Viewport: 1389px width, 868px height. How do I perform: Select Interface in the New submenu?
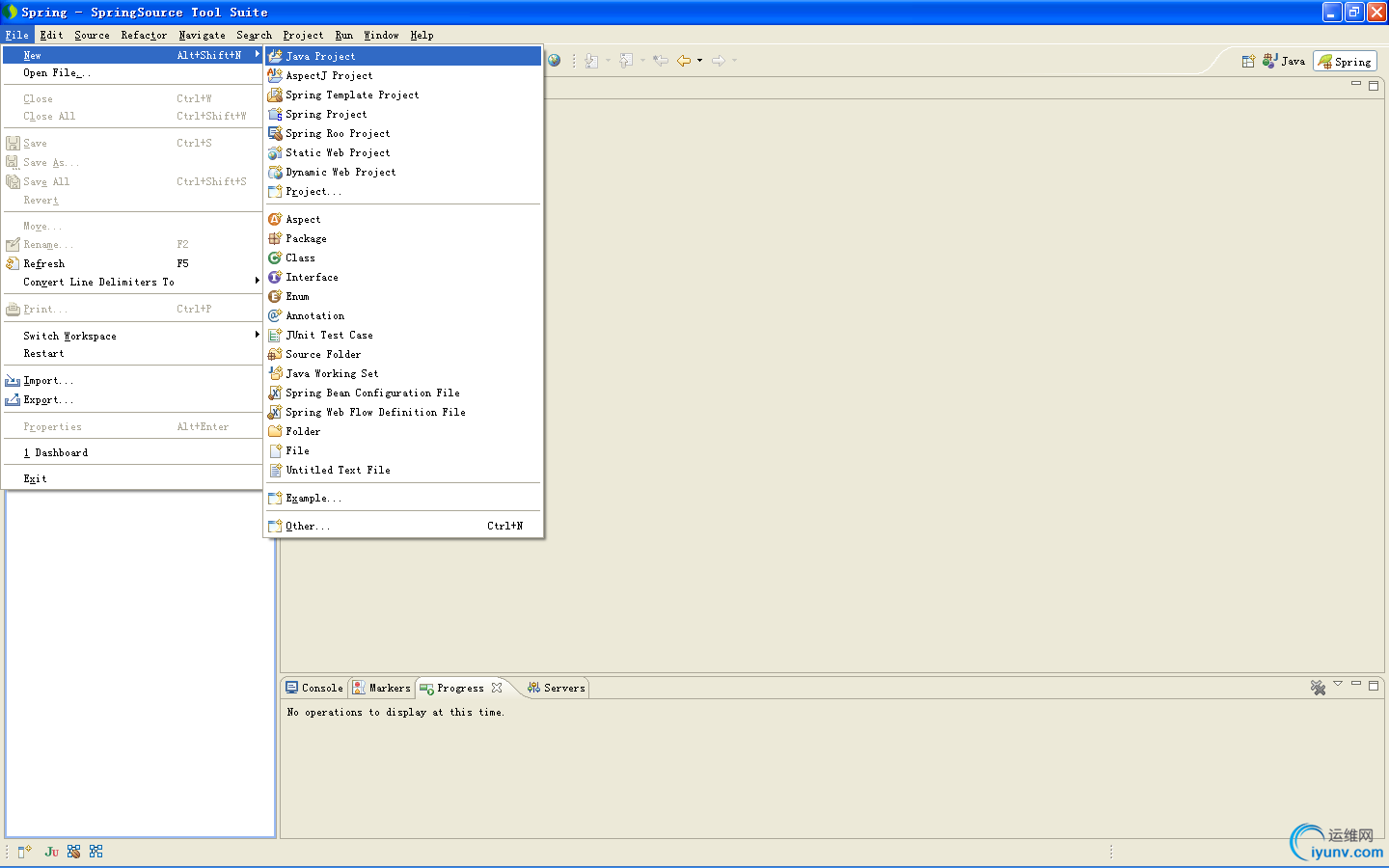click(x=403, y=277)
